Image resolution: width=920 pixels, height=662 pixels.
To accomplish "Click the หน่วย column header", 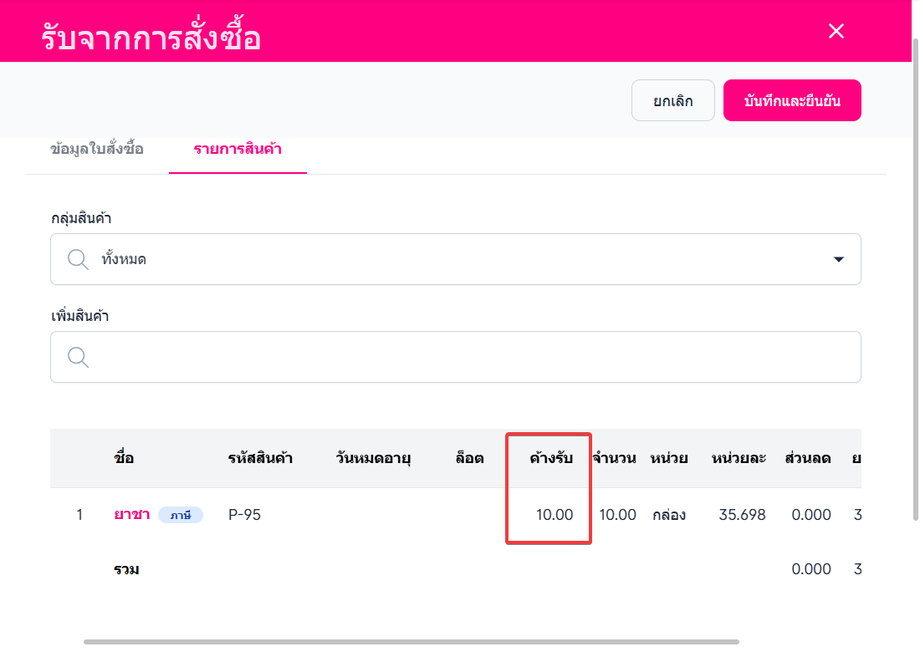I will pos(669,458).
